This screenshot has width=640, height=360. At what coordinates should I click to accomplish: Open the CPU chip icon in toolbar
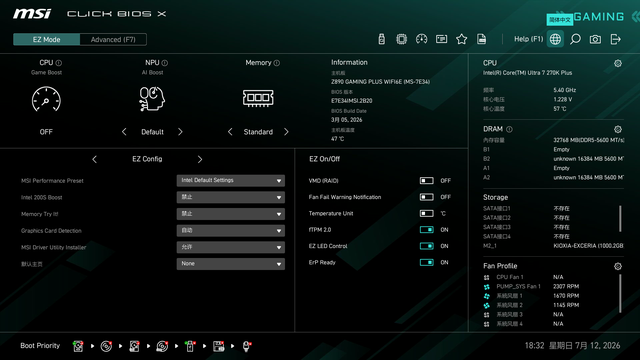402,39
